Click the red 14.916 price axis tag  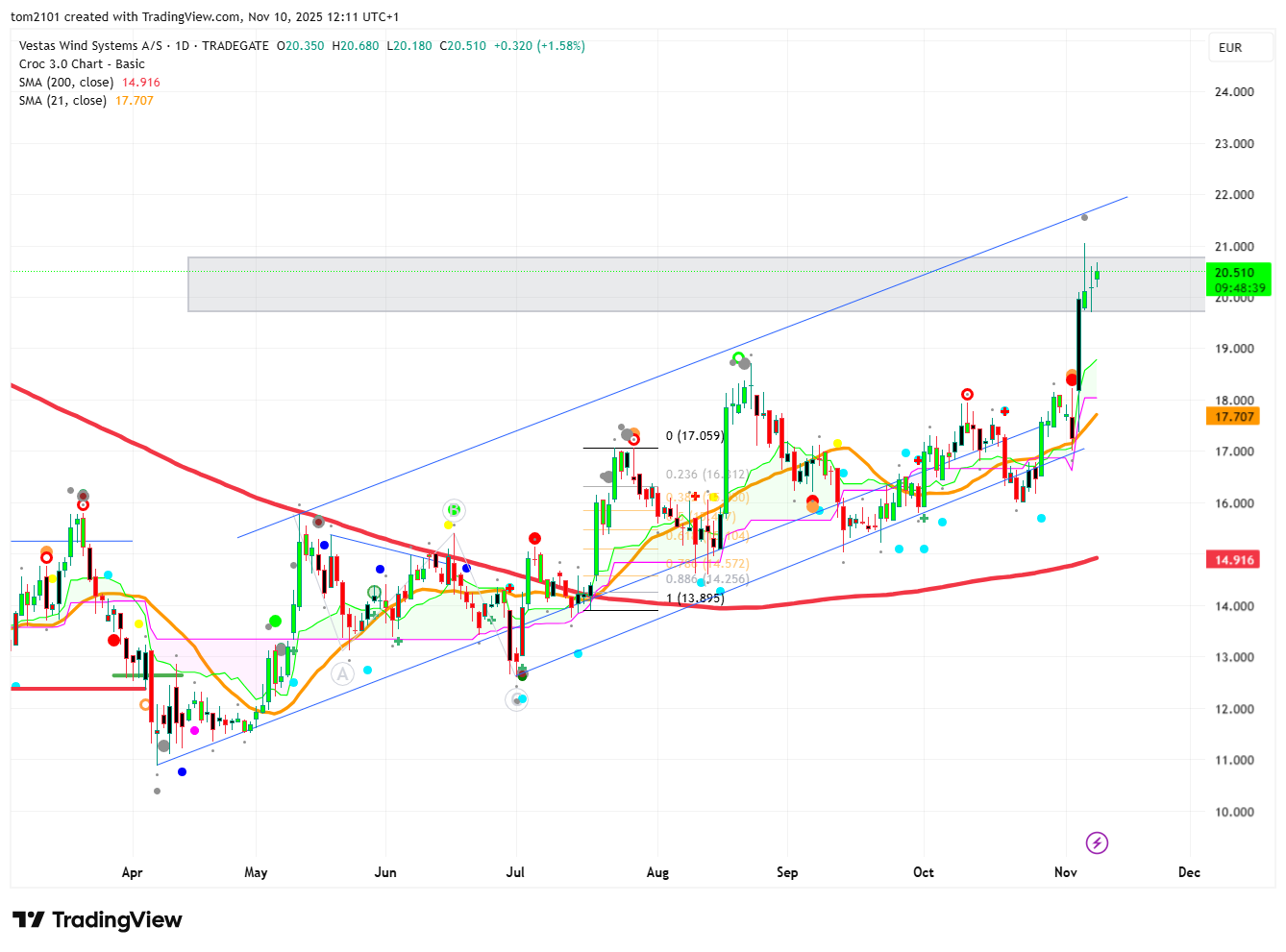1234,560
